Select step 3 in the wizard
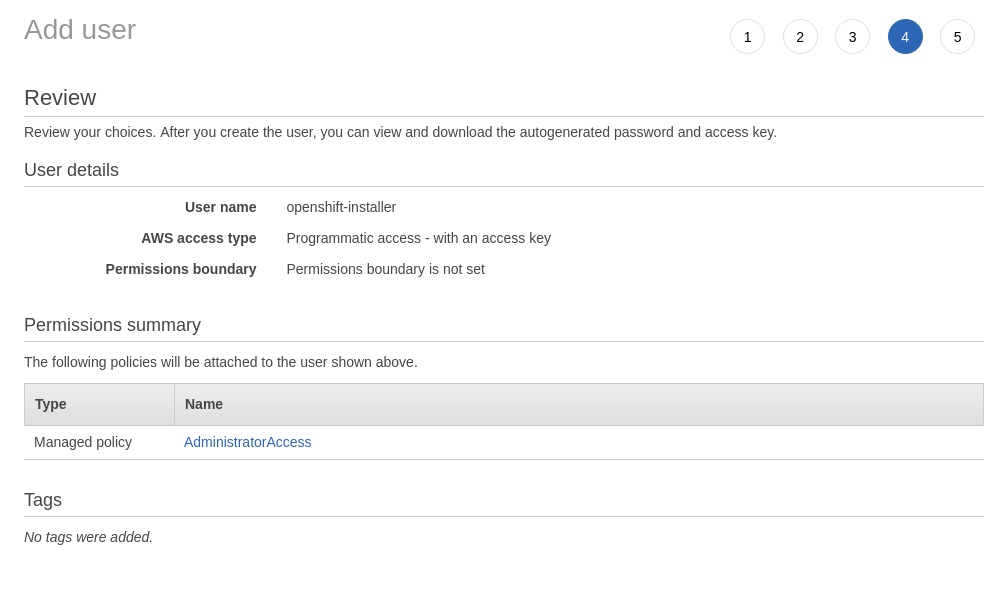This screenshot has width=1007, height=596. click(x=852, y=37)
